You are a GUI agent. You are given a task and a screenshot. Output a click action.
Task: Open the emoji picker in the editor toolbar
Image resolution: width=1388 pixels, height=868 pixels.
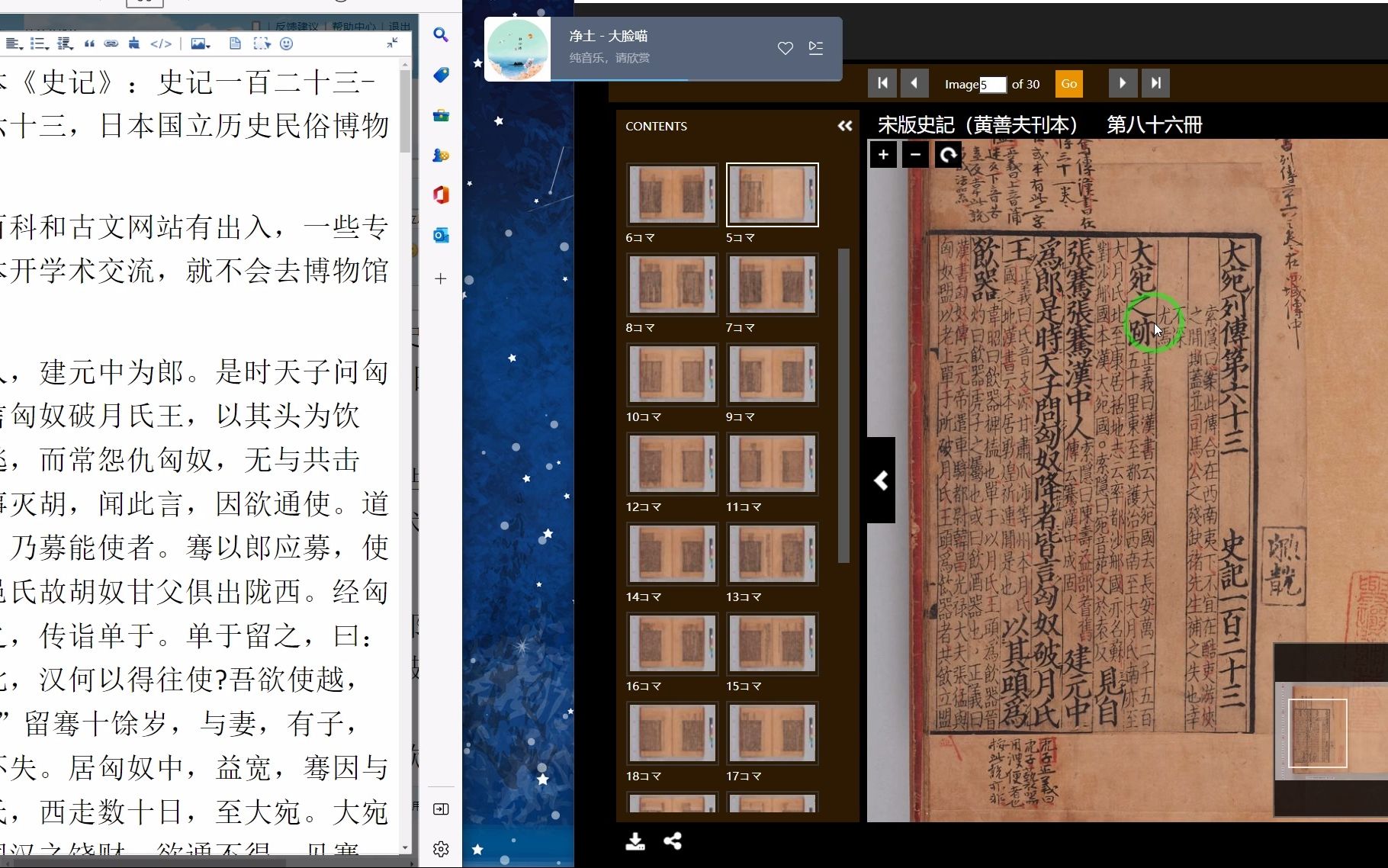tap(287, 44)
